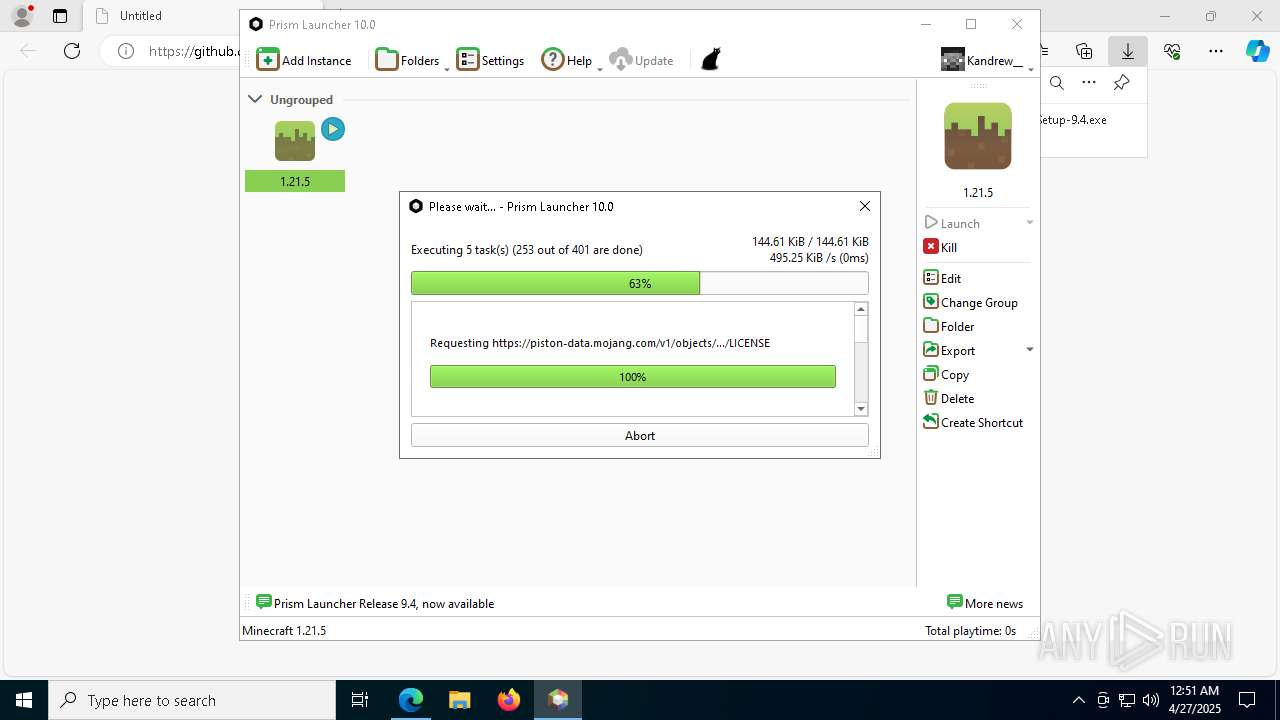This screenshot has width=1280, height=720.
Task: Click the 1.21.5 instance name label
Action: pos(295,181)
